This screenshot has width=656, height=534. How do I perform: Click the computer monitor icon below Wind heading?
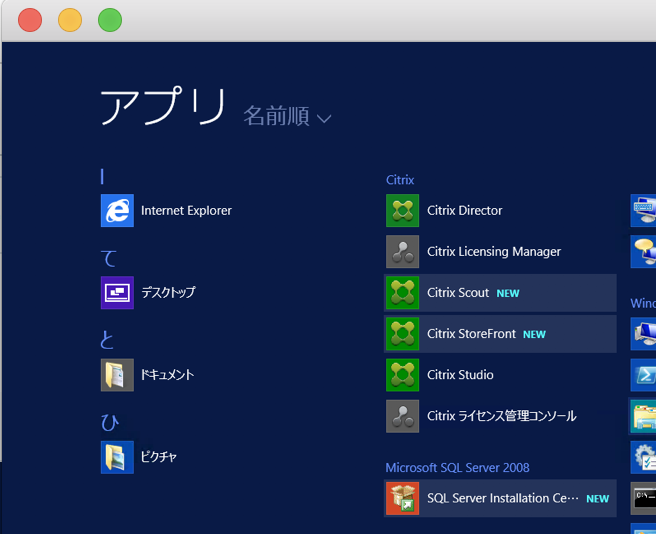pyautogui.click(x=643, y=334)
